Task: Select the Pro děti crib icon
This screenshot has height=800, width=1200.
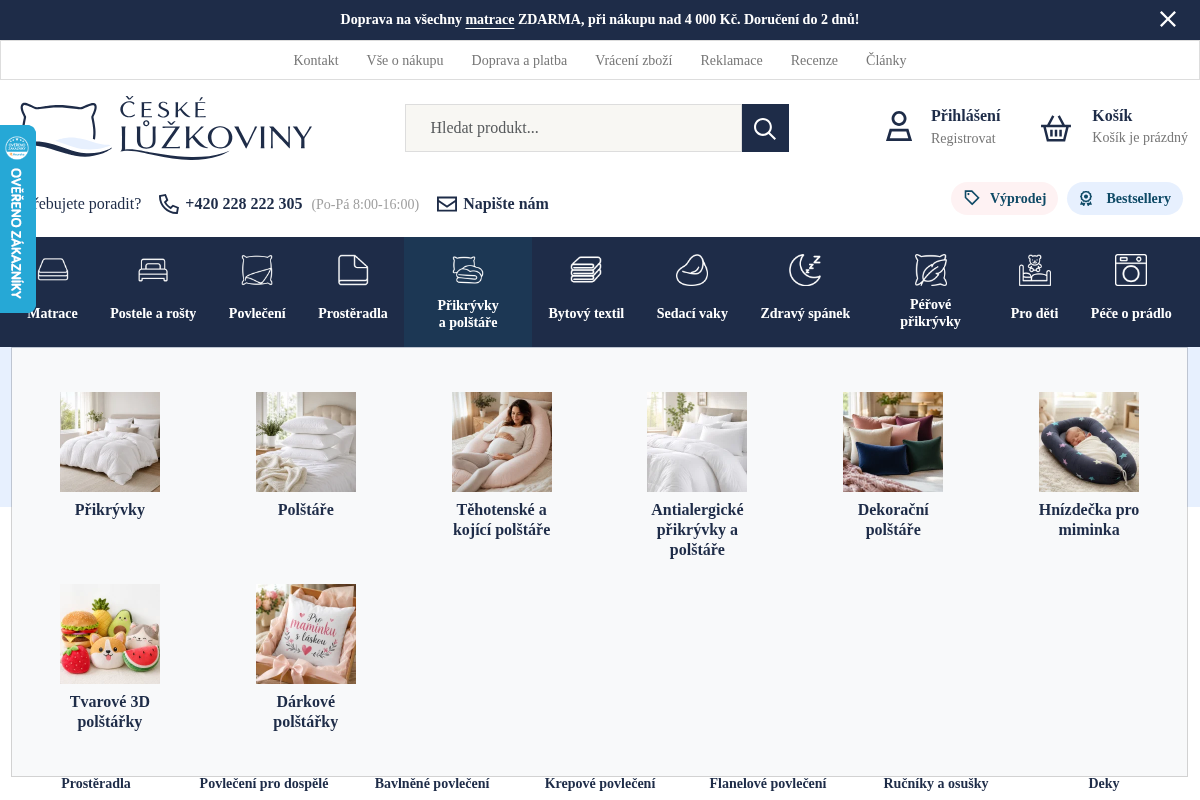Action: 1034,270
